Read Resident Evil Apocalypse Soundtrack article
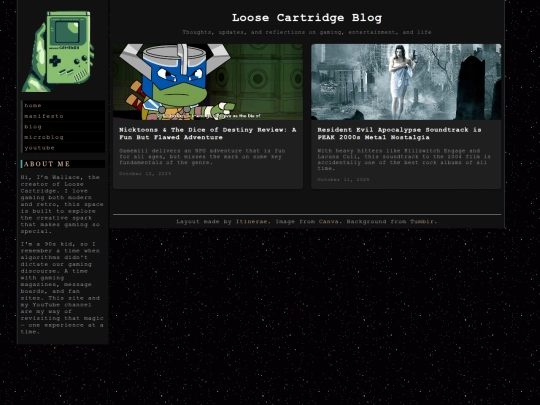 [399, 134]
